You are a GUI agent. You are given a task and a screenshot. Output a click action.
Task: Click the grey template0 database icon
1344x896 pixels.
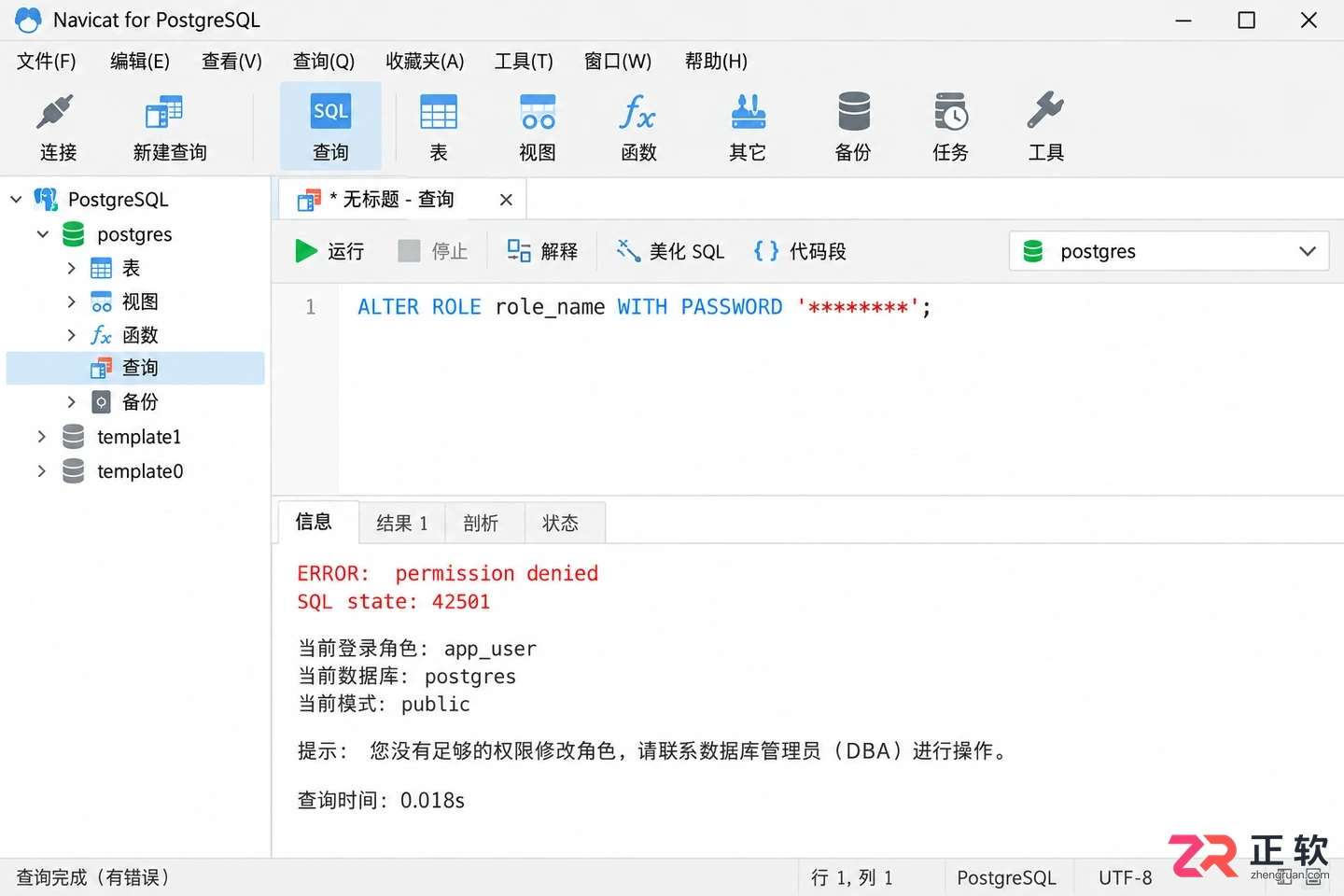(x=74, y=471)
